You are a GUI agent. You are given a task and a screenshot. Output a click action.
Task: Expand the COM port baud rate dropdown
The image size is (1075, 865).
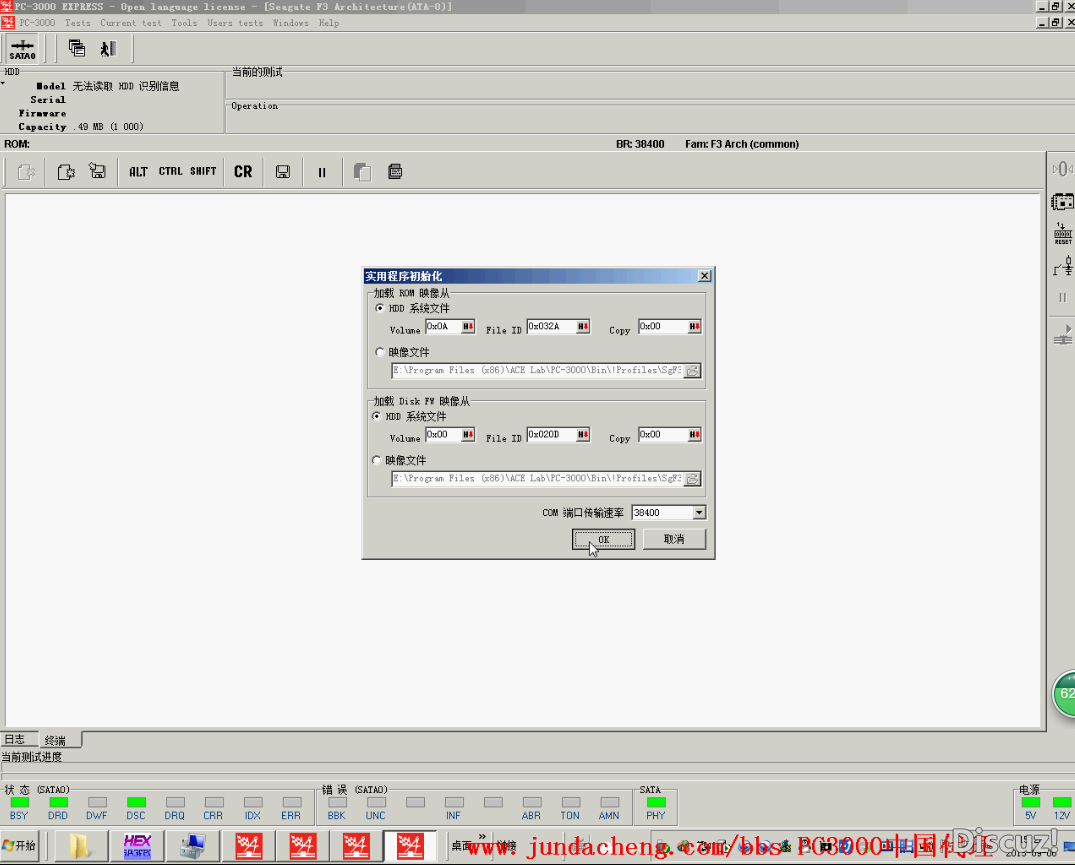(699, 513)
